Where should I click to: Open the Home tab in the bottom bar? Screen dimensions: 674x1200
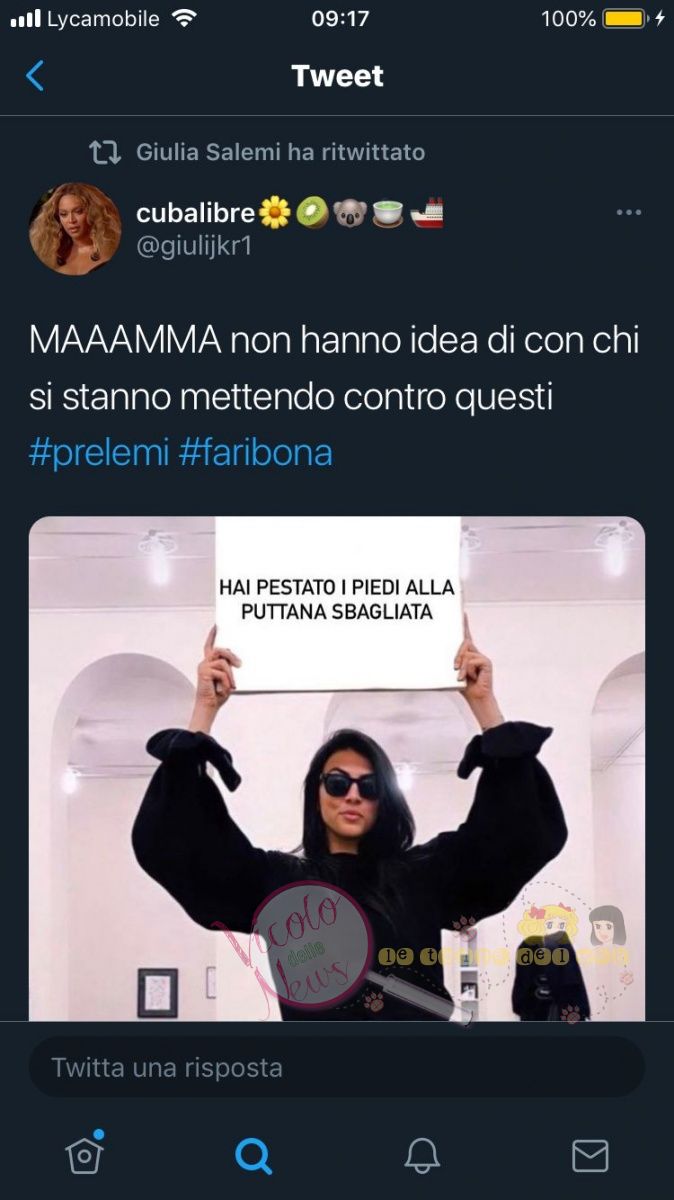tap(85, 1154)
